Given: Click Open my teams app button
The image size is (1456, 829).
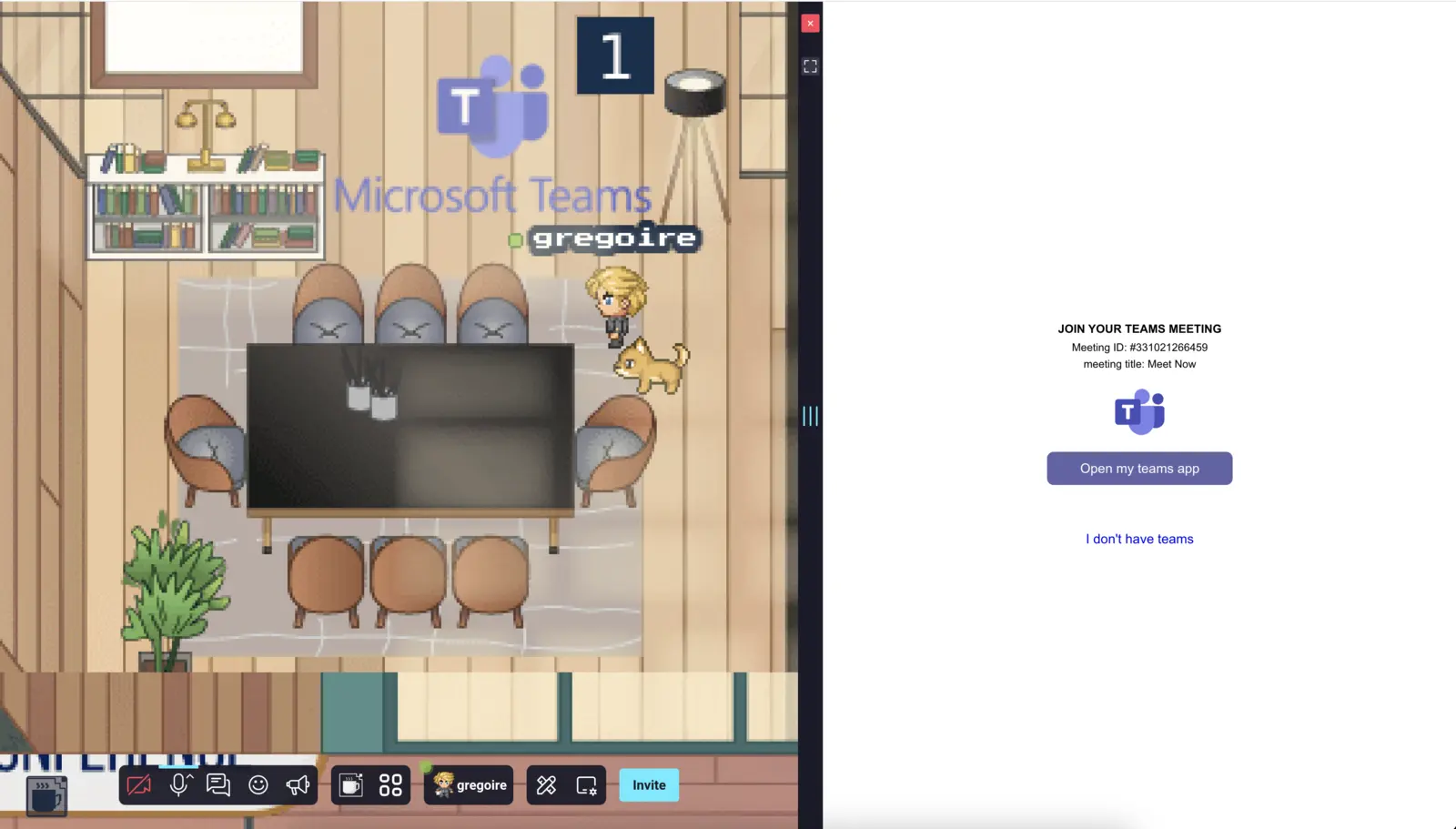Looking at the screenshot, I should 1139,469.
